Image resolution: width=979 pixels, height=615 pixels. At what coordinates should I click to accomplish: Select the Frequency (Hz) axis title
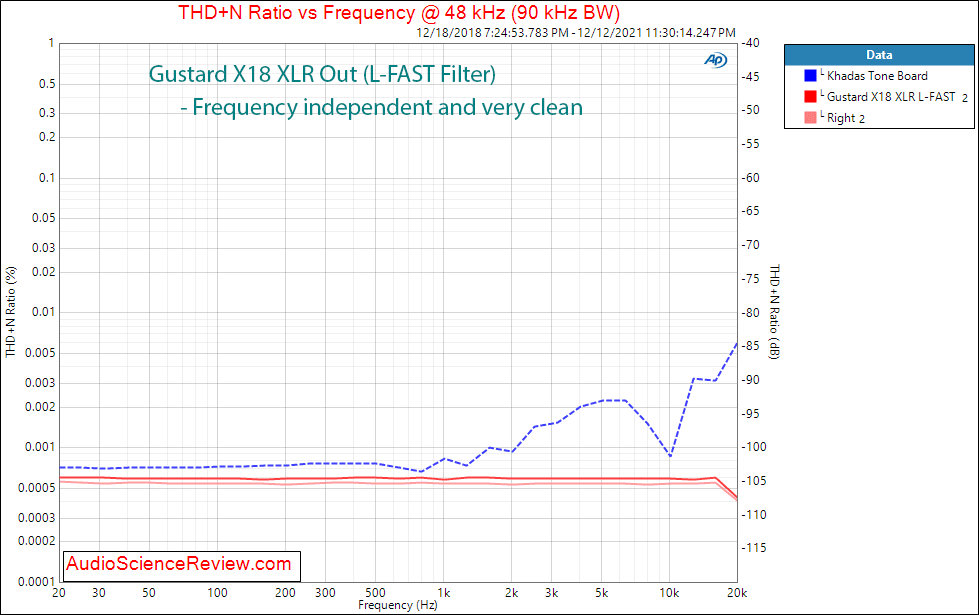pyautogui.click(x=398, y=605)
